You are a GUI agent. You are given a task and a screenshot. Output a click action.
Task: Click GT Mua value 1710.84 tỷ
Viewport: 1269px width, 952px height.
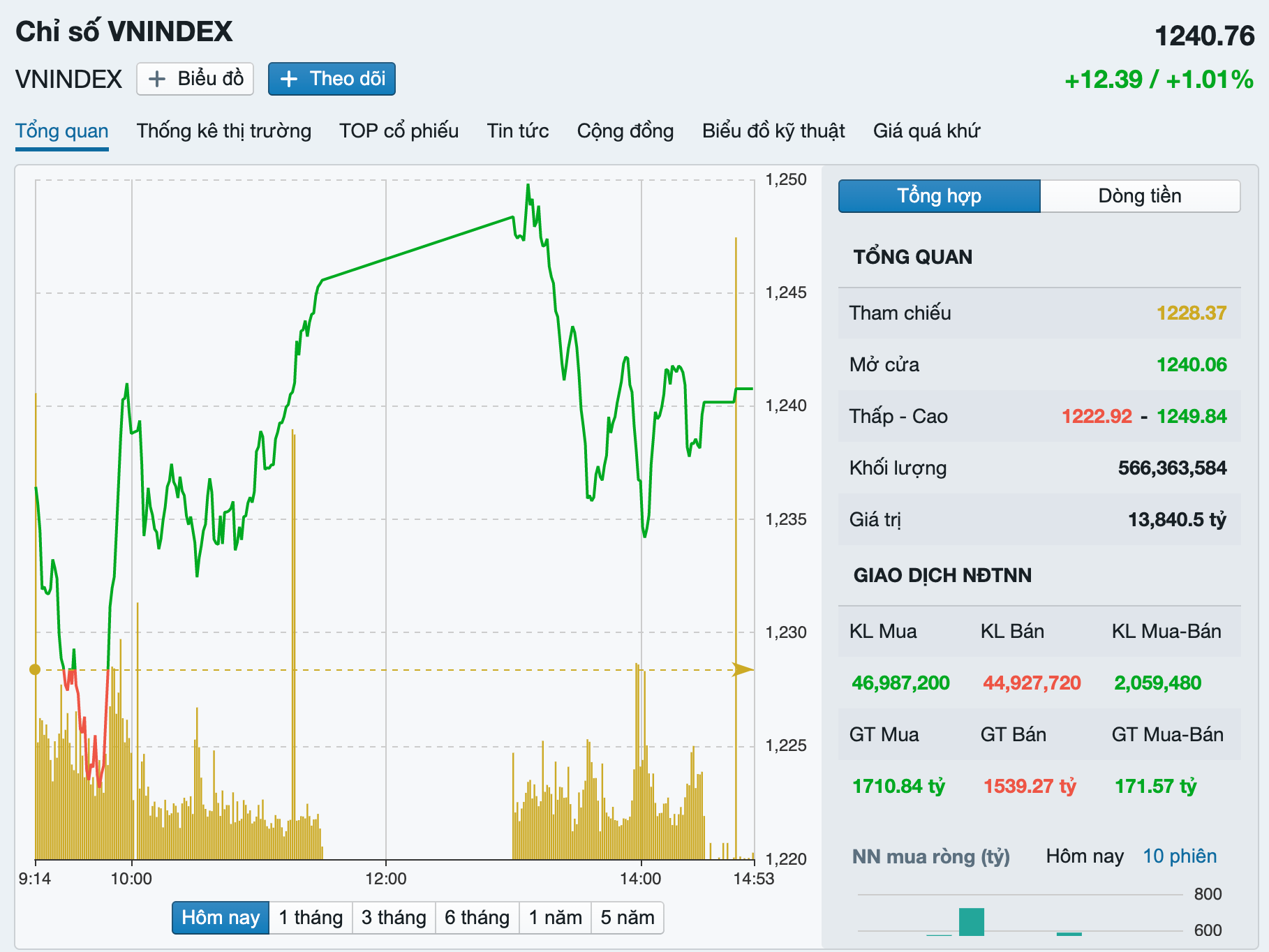[x=898, y=786]
